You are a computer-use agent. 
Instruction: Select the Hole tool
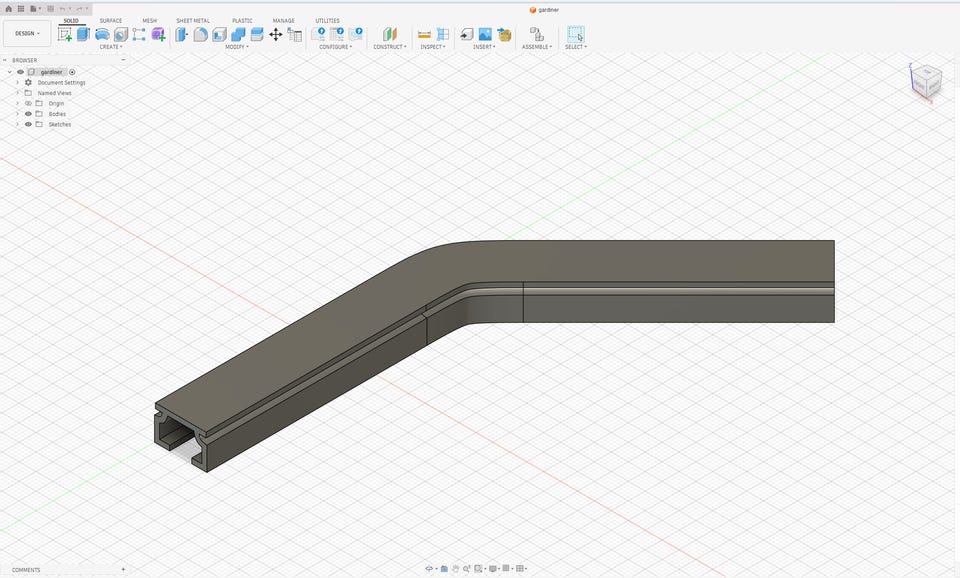(x=121, y=34)
